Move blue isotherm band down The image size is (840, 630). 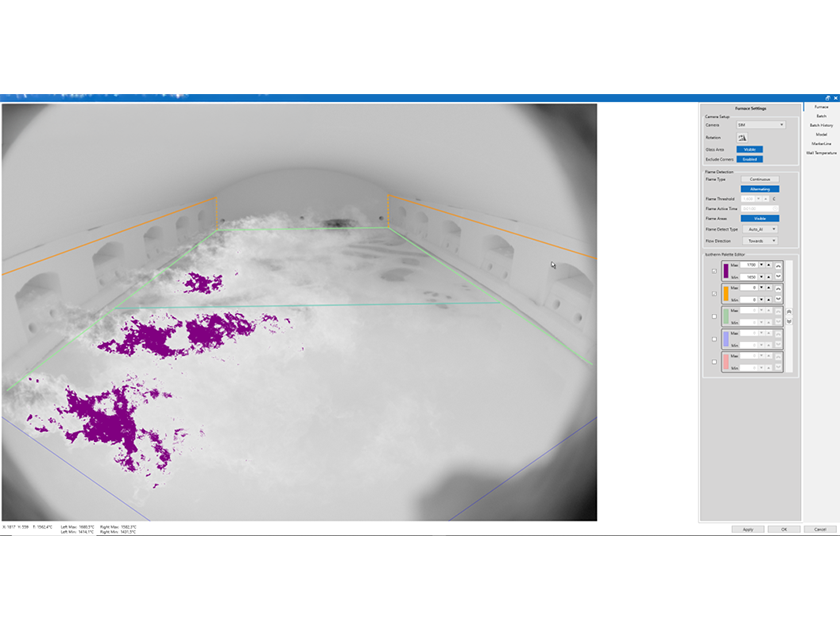coord(778,344)
